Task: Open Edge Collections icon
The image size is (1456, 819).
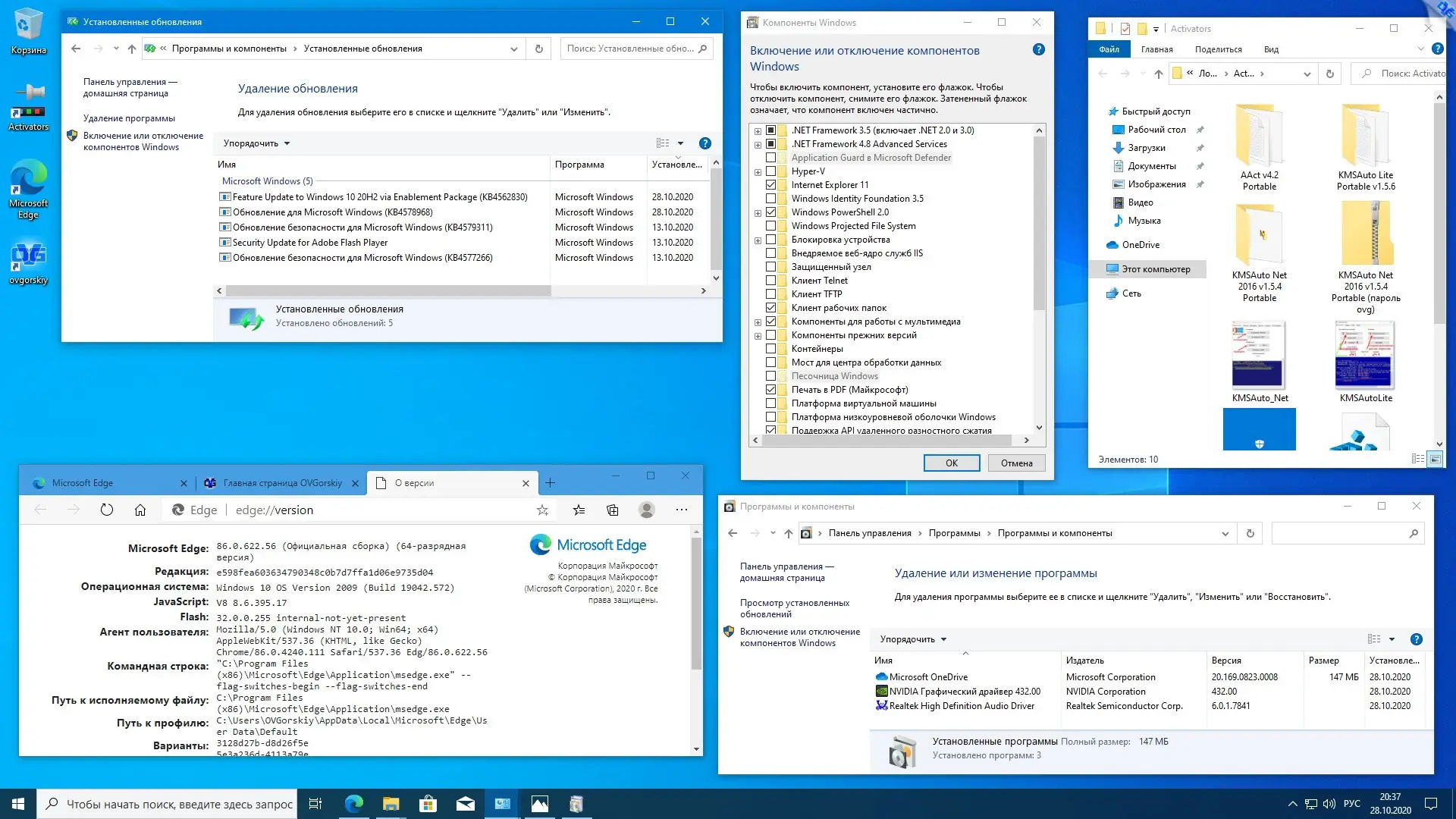Action: tap(613, 510)
